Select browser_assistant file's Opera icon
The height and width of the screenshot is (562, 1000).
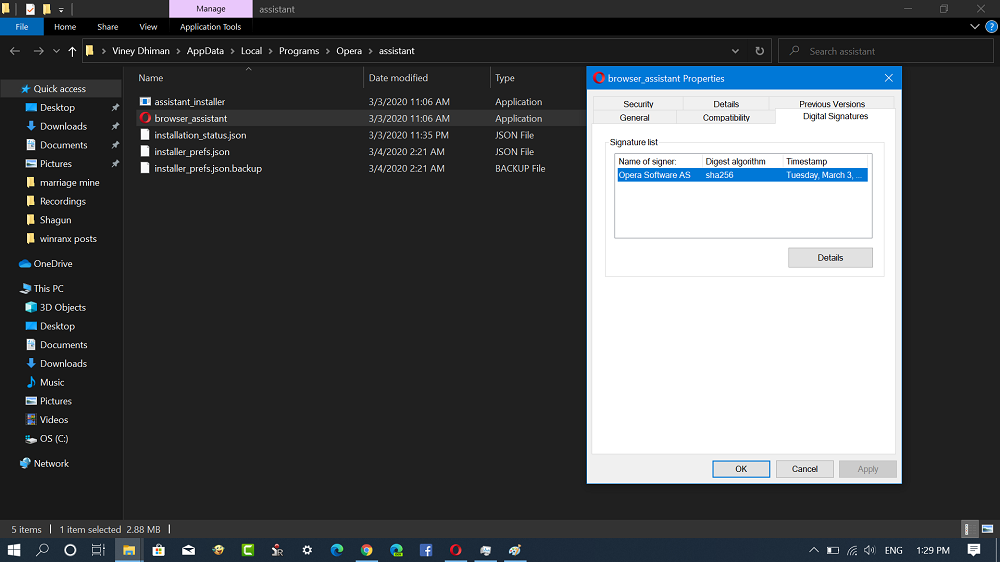click(145, 118)
